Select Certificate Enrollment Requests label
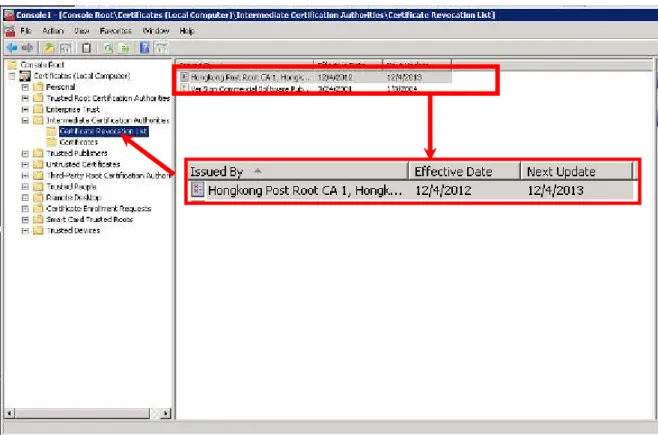658x435 pixels. pos(99,208)
